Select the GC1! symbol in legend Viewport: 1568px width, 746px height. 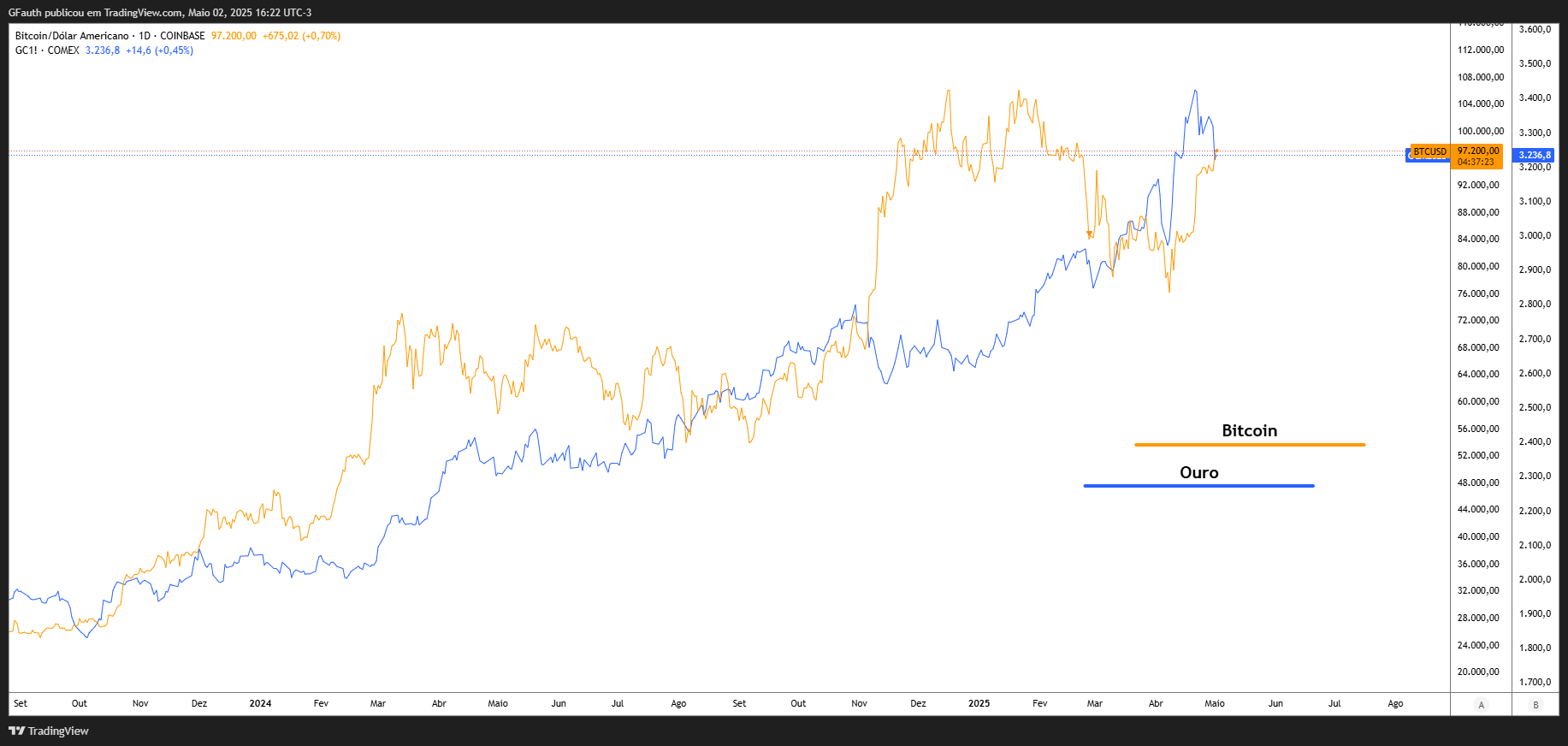pyautogui.click(x=26, y=50)
